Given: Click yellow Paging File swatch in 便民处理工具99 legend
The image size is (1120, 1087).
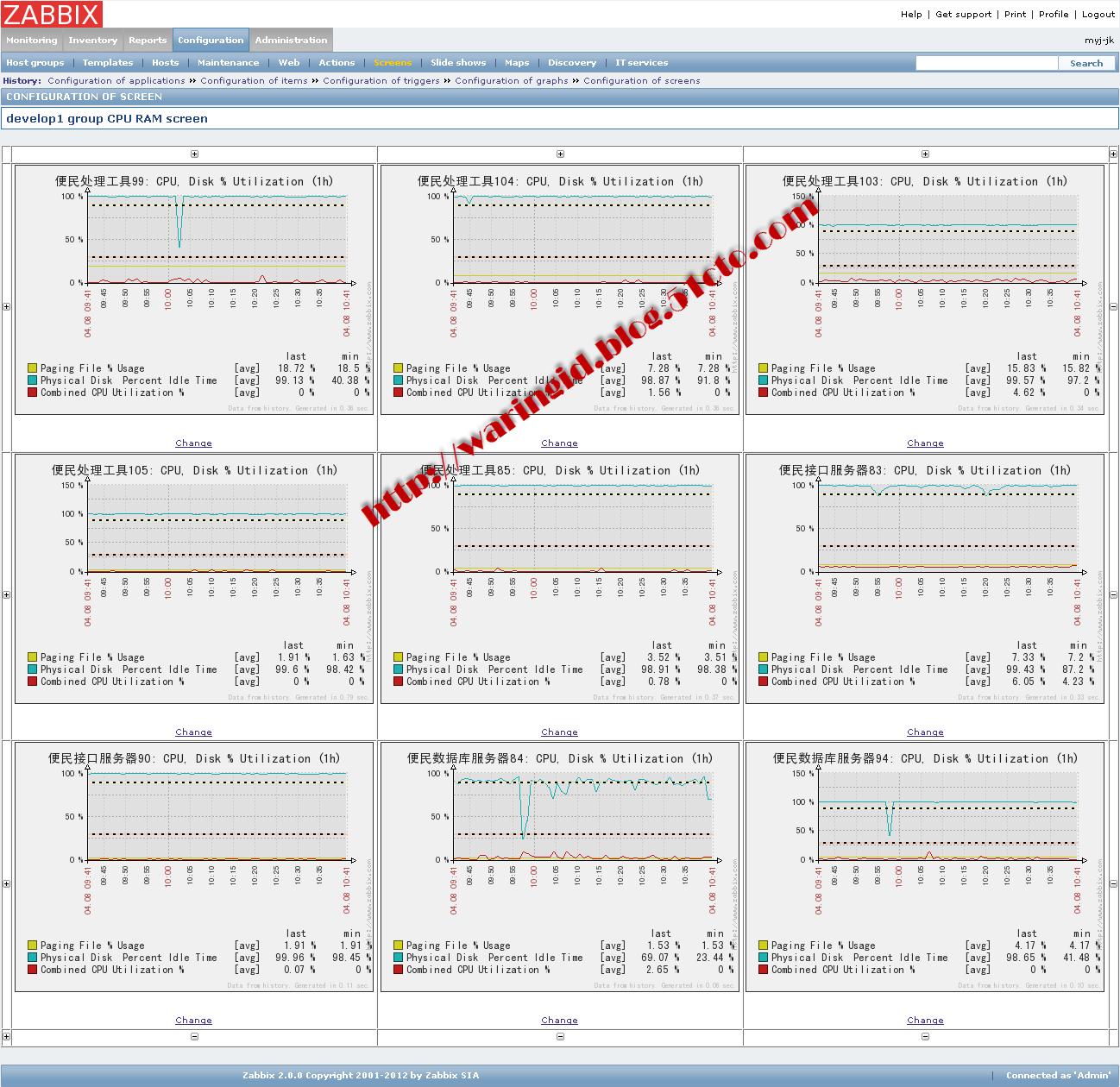Looking at the screenshot, I should 32,368.
